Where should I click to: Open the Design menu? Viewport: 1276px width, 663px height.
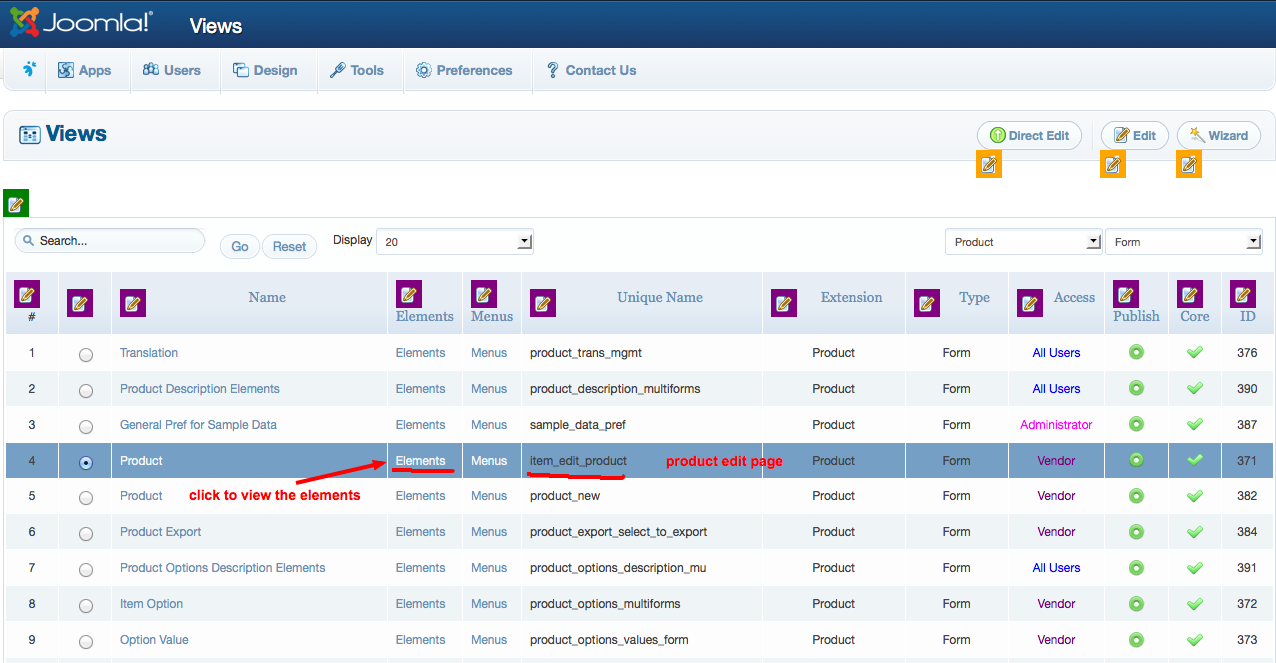[265, 70]
